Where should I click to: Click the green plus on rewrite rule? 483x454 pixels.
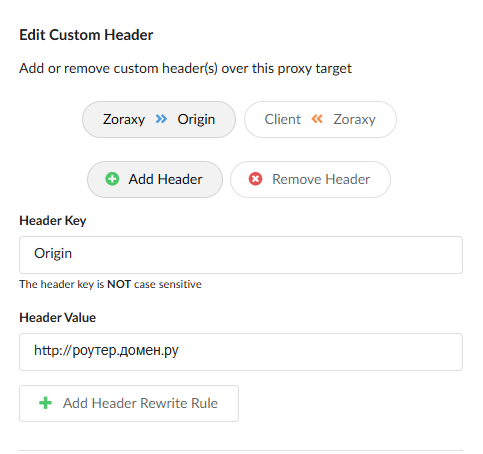[45, 403]
